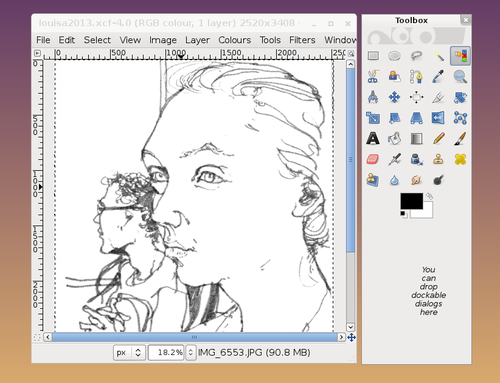The image size is (500, 383).
Task: Open the Colours menu
Action: pos(235,40)
